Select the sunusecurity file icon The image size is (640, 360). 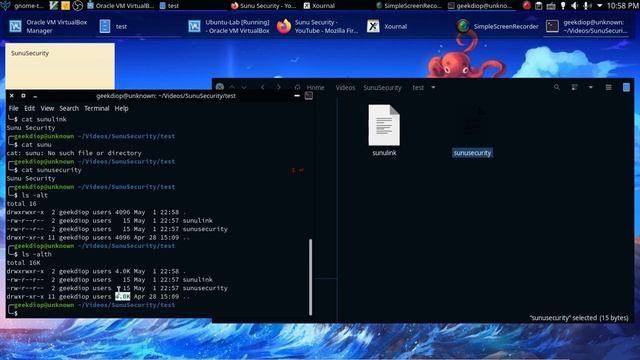click(x=472, y=126)
